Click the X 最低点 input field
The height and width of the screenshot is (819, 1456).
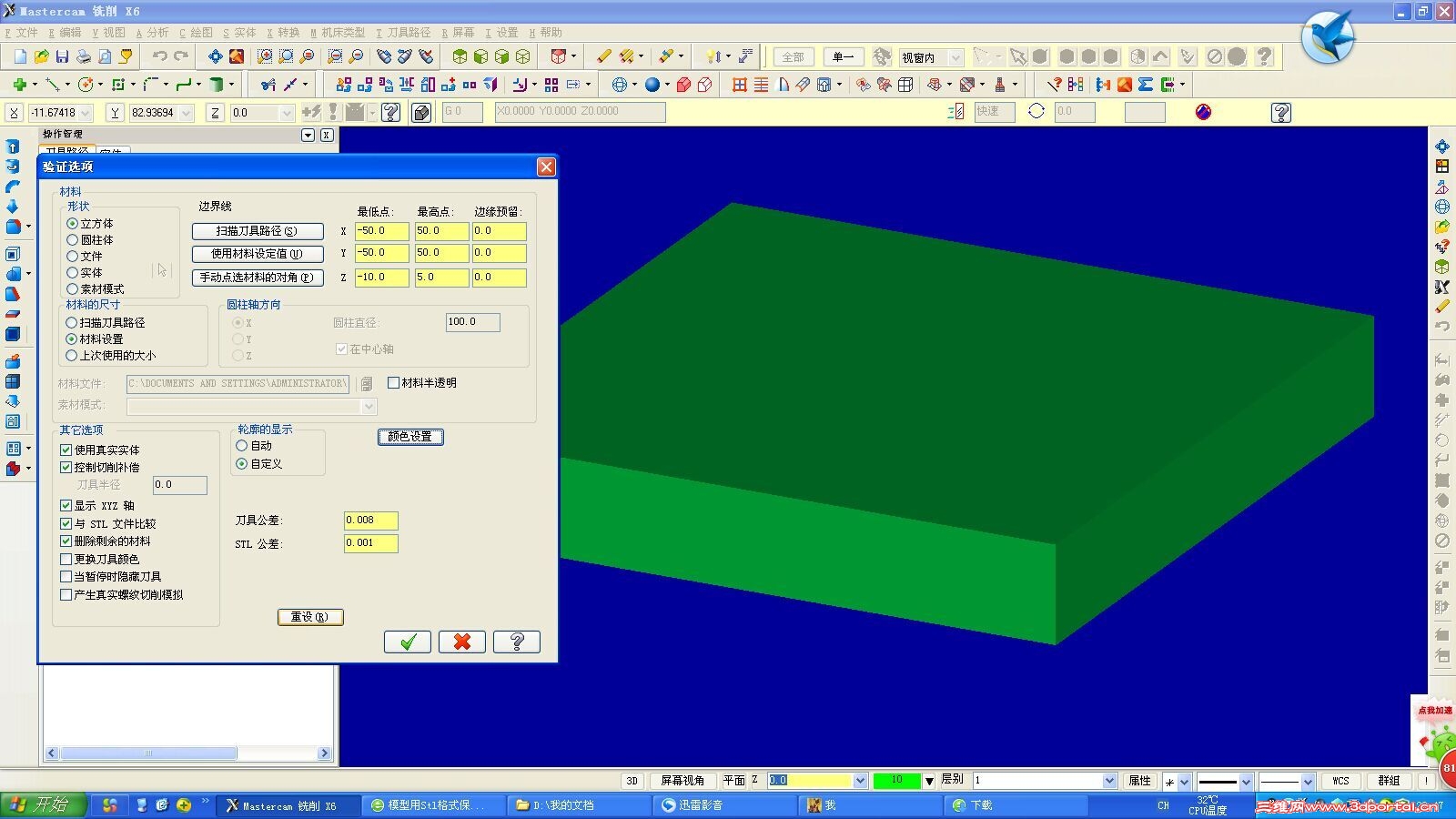click(381, 231)
